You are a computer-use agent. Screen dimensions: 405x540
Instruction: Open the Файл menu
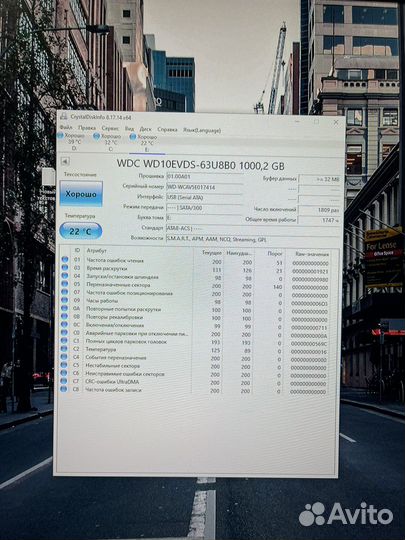point(66,128)
